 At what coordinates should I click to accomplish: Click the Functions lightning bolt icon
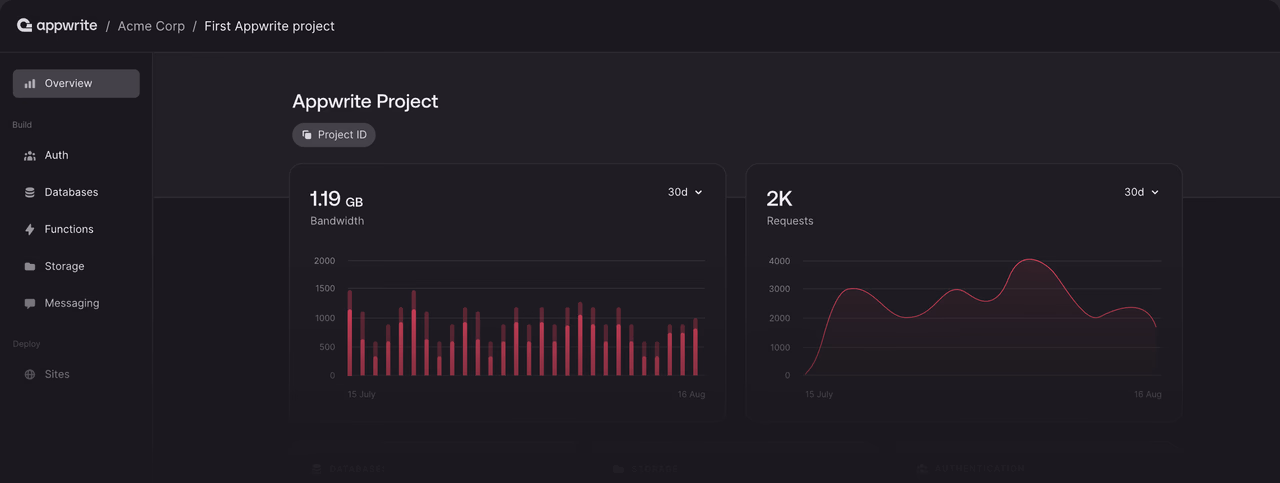(x=30, y=229)
